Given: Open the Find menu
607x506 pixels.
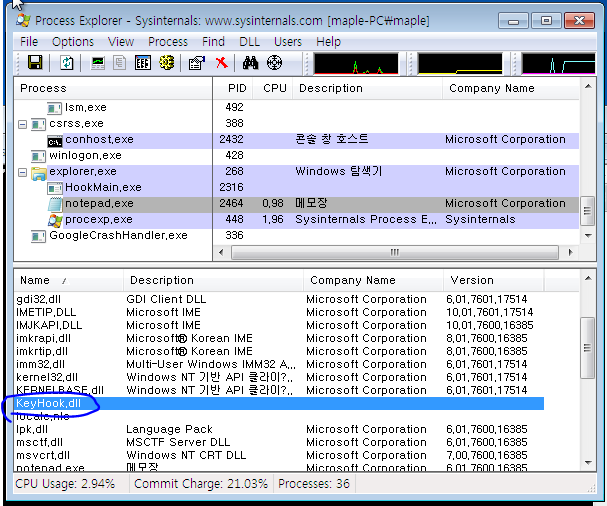Looking at the screenshot, I should 213,41.
